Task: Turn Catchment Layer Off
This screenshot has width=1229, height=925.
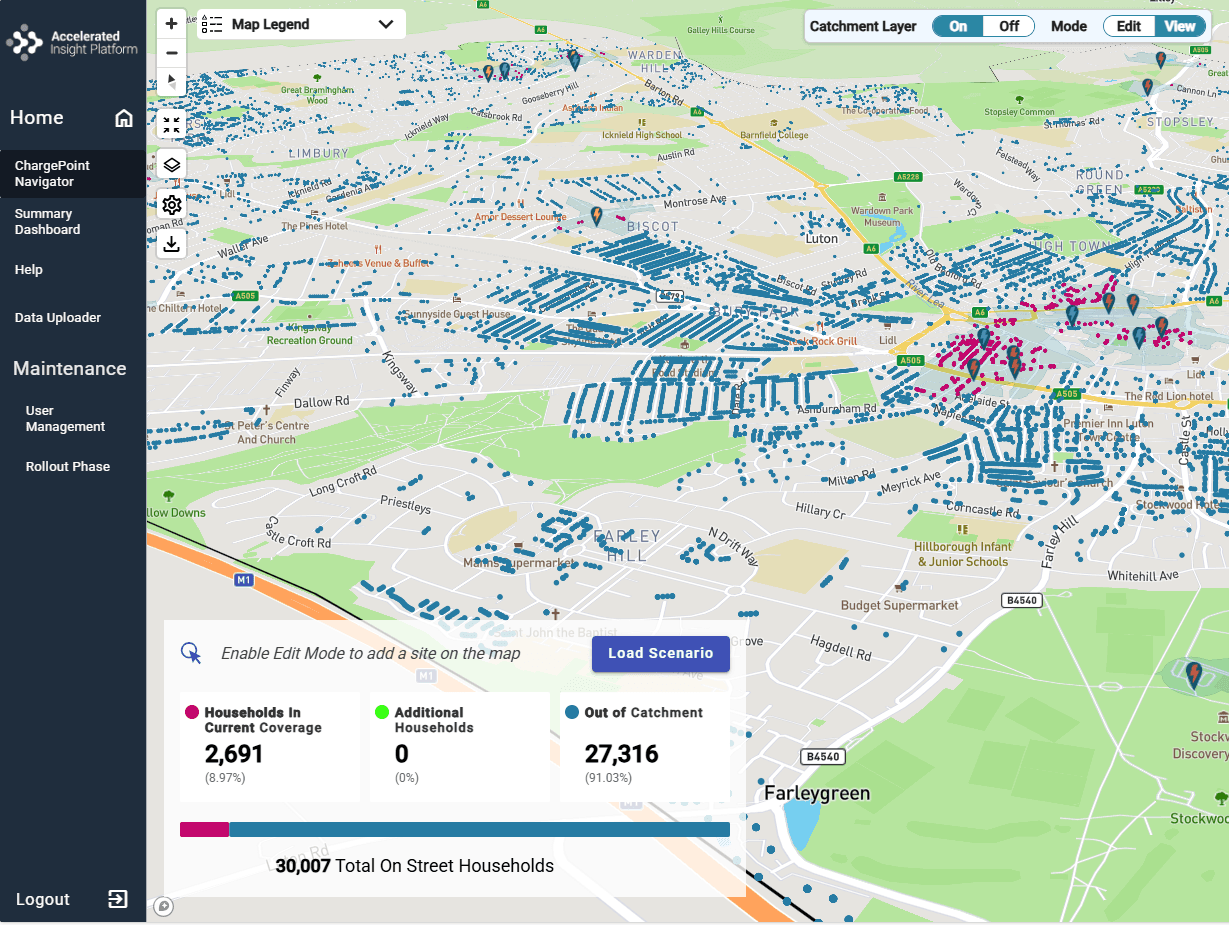Action: (x=1009, y=26)
